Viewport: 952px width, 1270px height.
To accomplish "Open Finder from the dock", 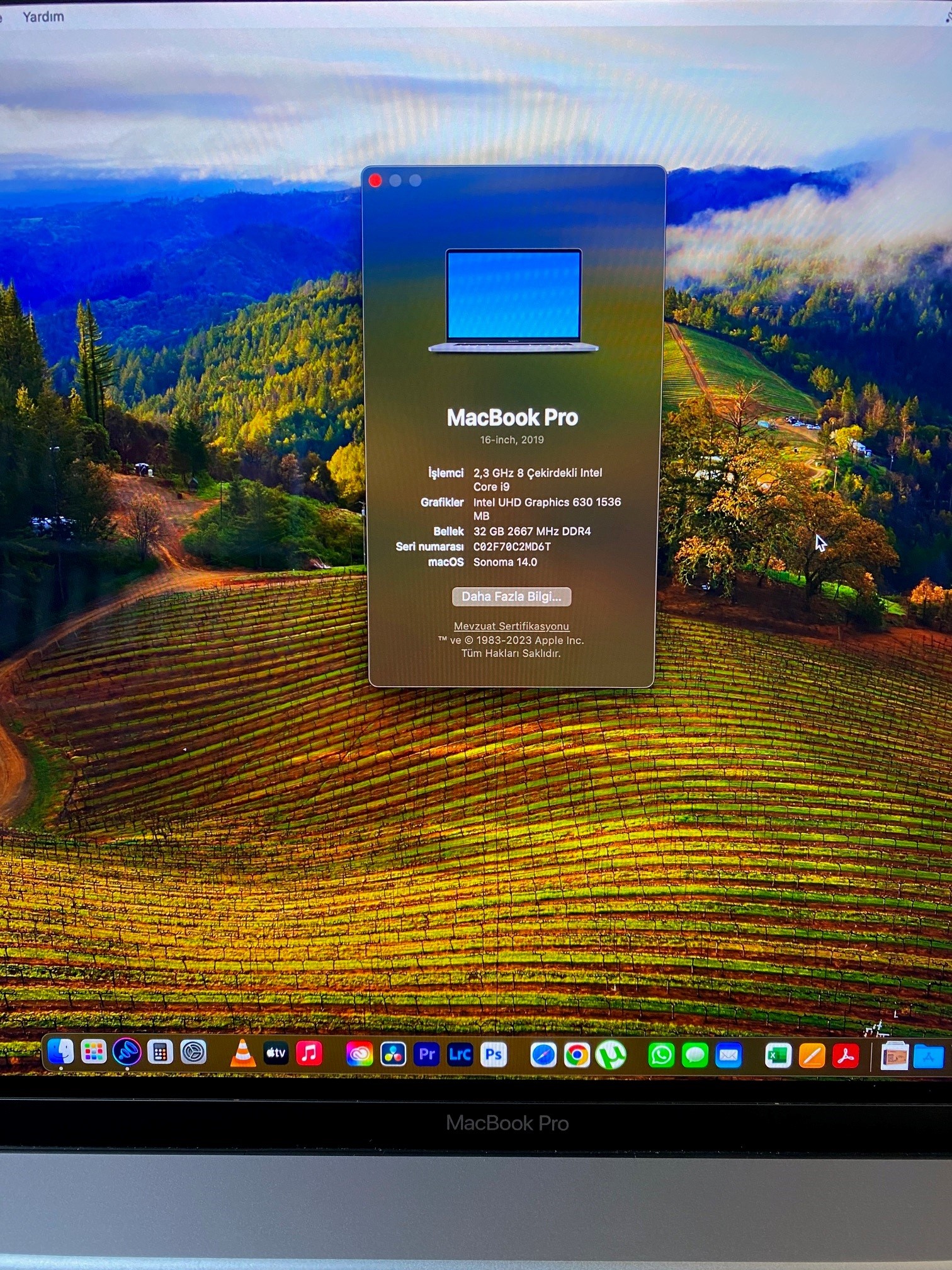I will [60, 1051].
